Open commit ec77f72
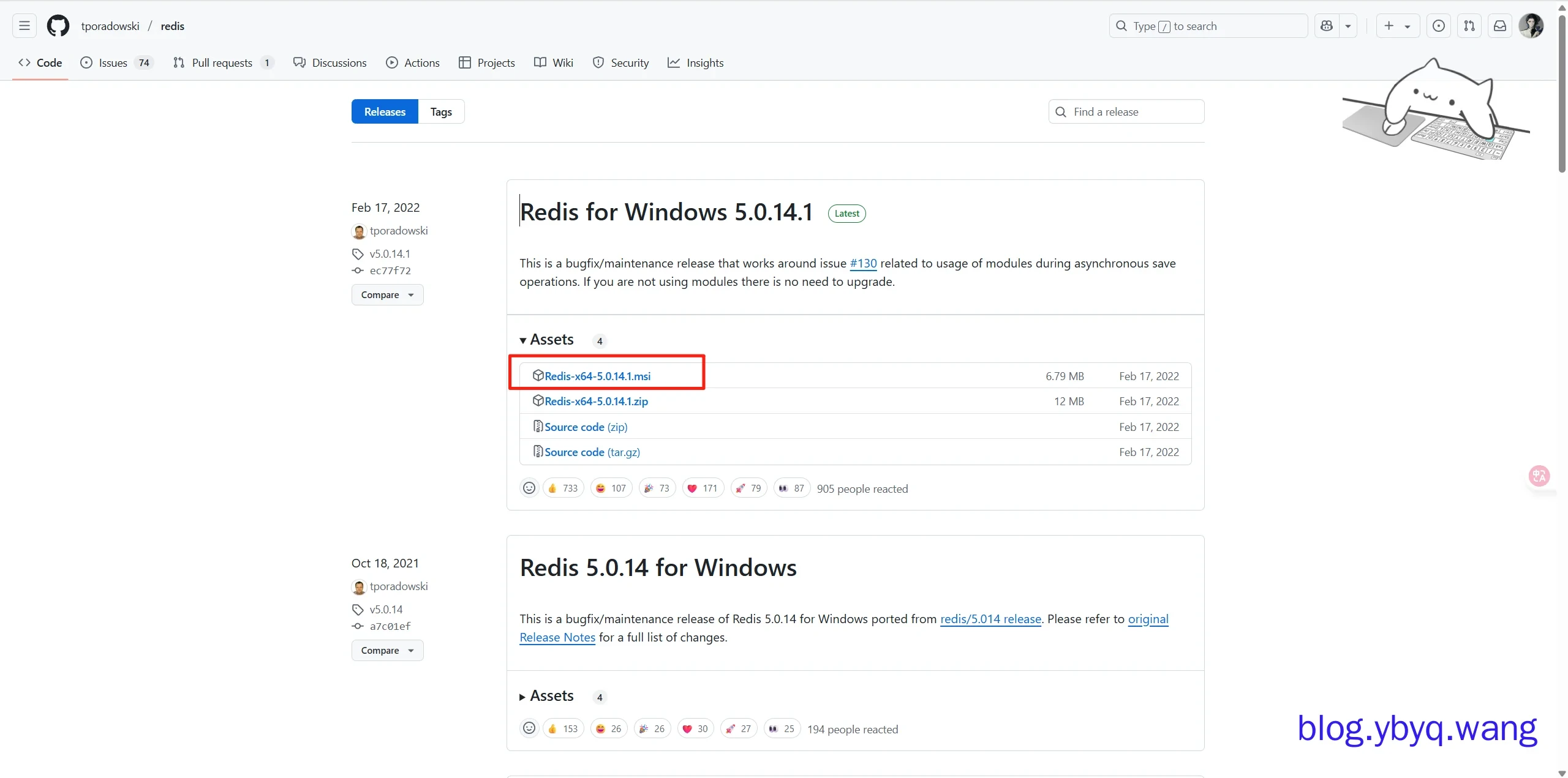This screenshot has height=778, width=1568. pyautogui.click(x=390, y=271)
